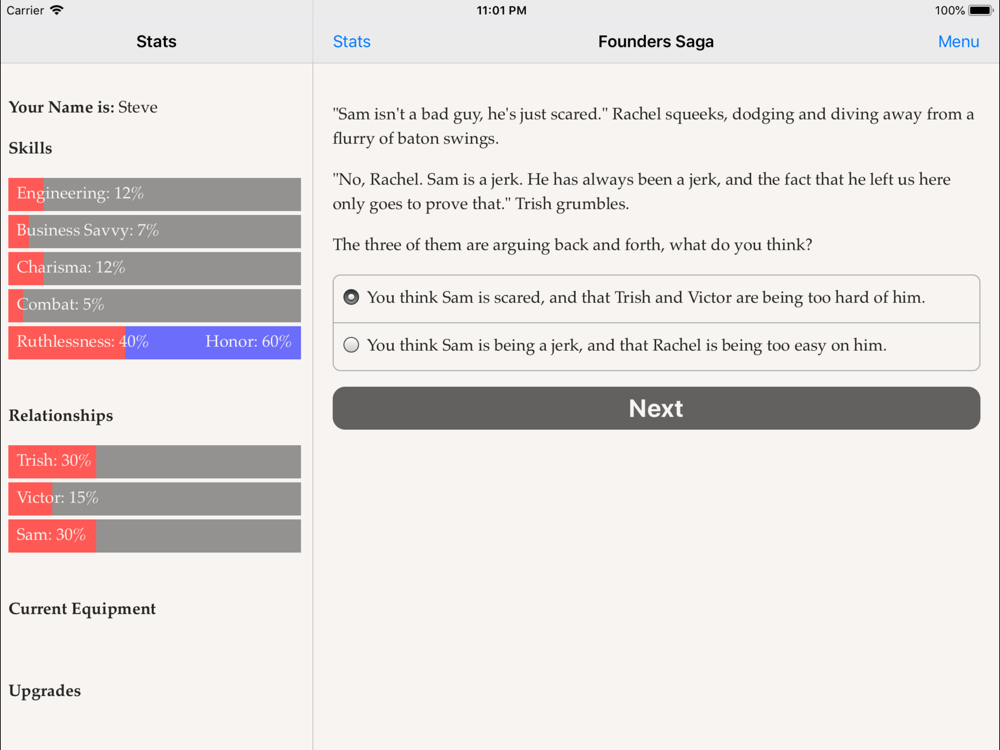Click 'The three of them are arguing' question
Image resolution: width=1000 pixels, height=750 pixels.
click(x=572, y=245)
